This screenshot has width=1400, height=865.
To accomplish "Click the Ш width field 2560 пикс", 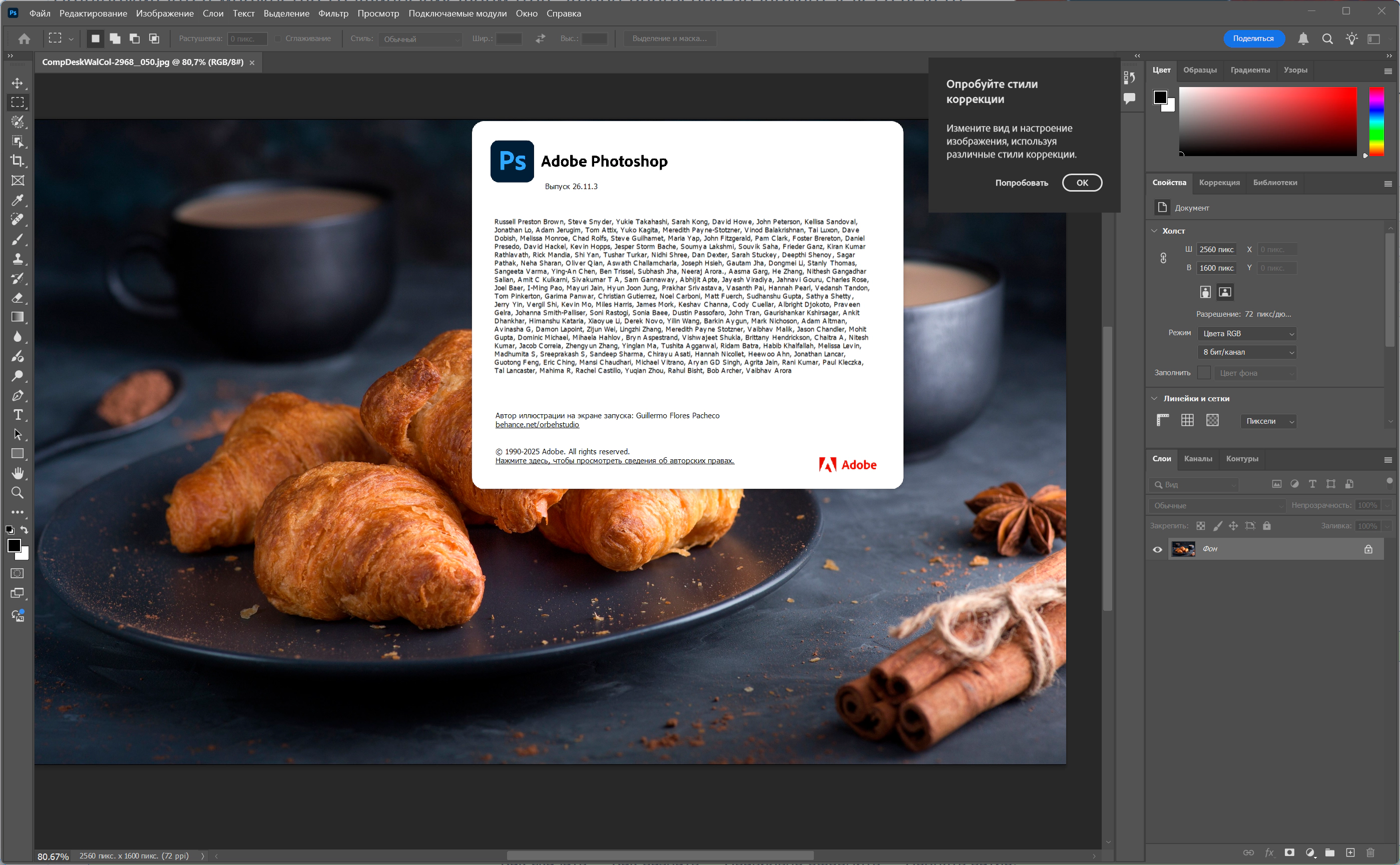I will tap(1216, 250).
